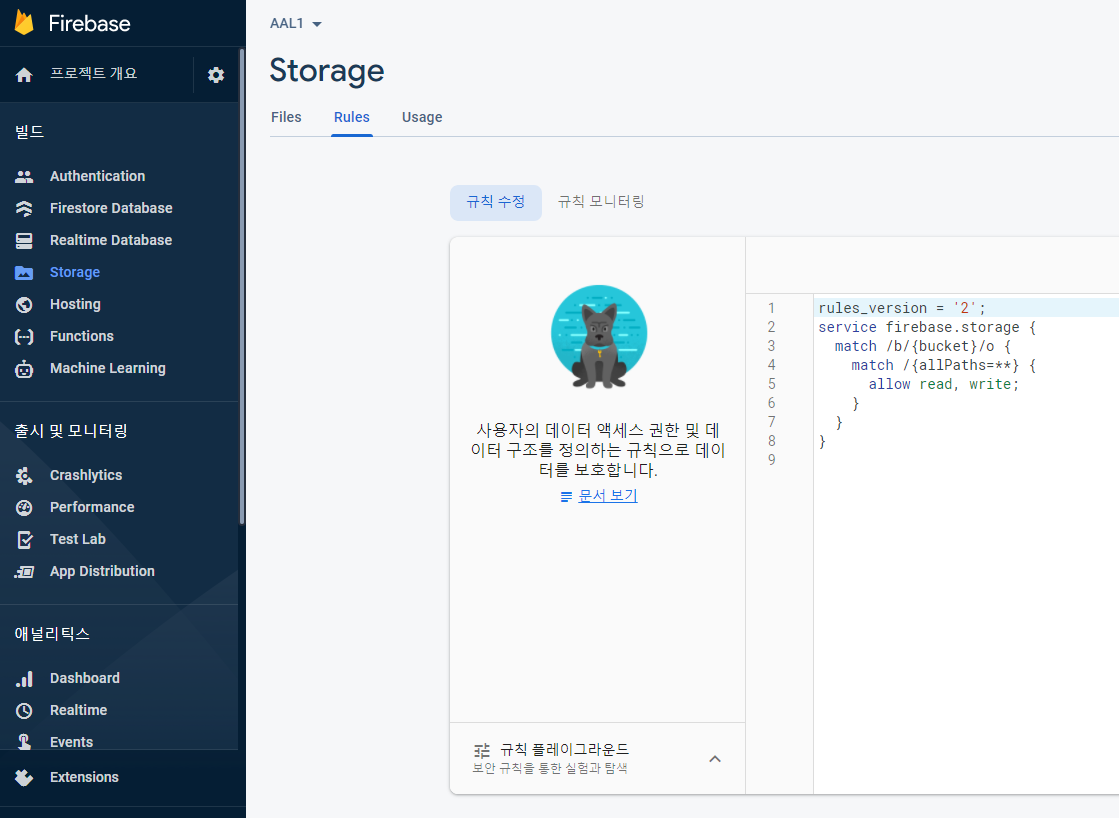Click the Crashlytics bug icon
Image resolution: width=1119 pixels, height=818 pixels.
24,475
